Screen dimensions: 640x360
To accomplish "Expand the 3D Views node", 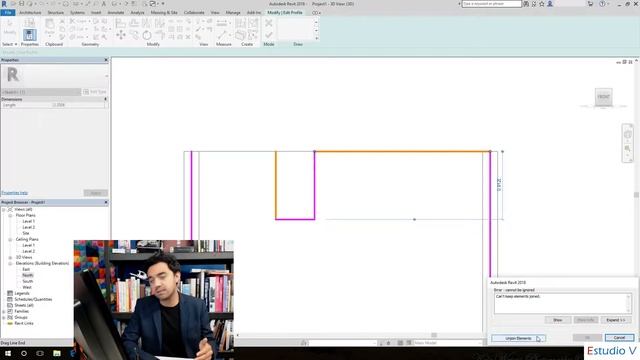I will (x=10, y=258).
